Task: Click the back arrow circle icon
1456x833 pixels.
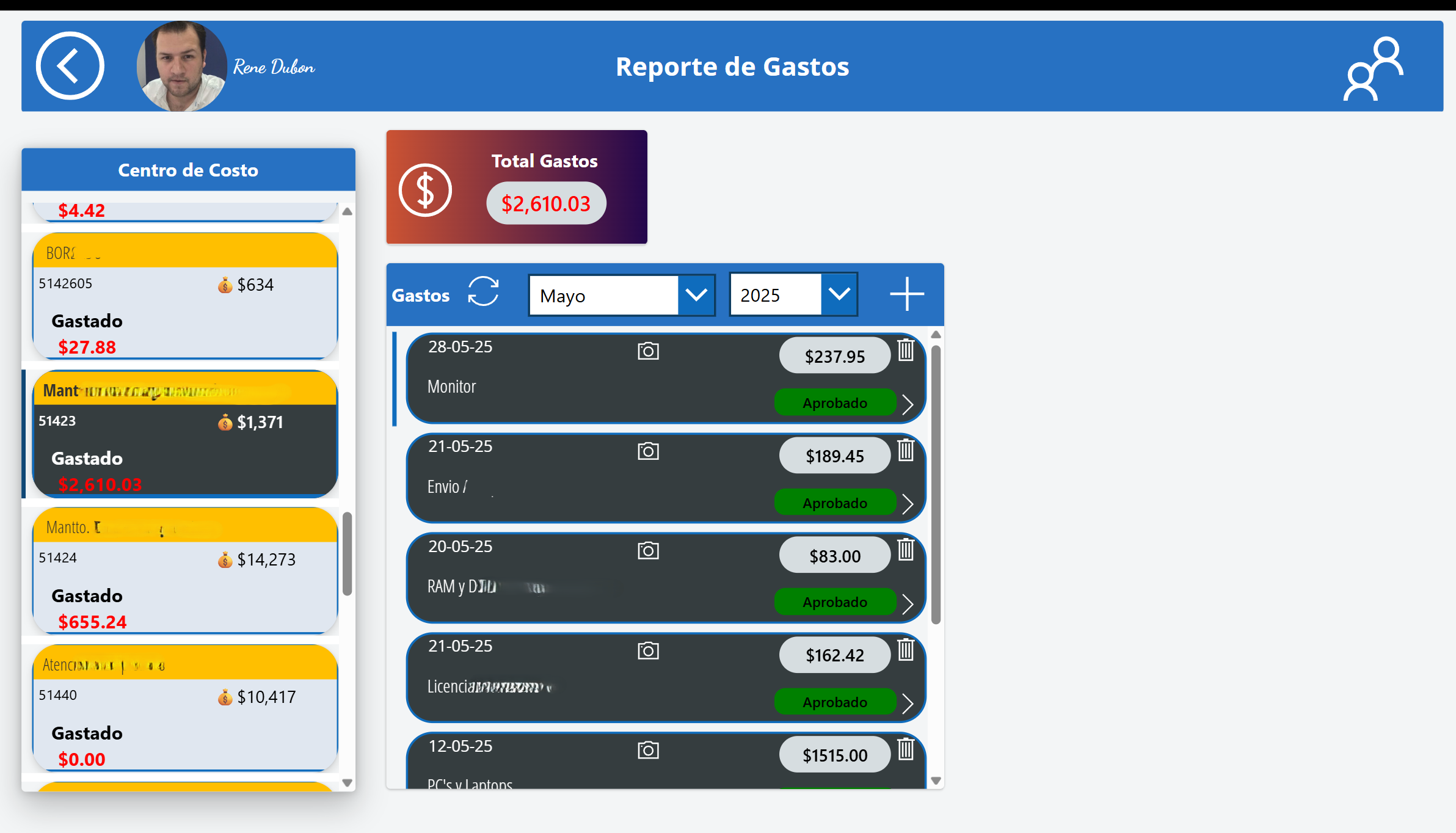Action: 70,66
